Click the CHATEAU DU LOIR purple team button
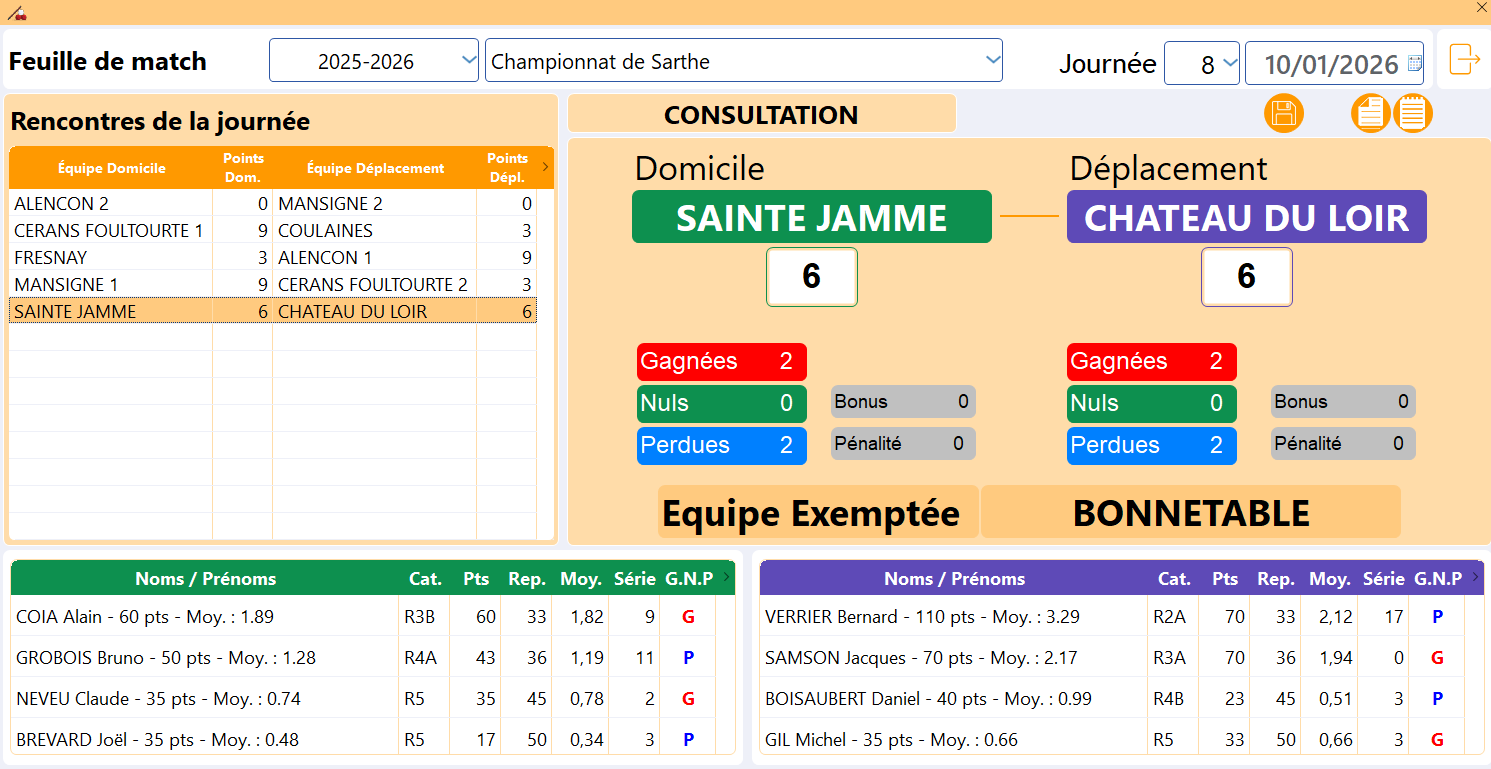This screenshot has height=769, width=1491. click(1246, 218)
